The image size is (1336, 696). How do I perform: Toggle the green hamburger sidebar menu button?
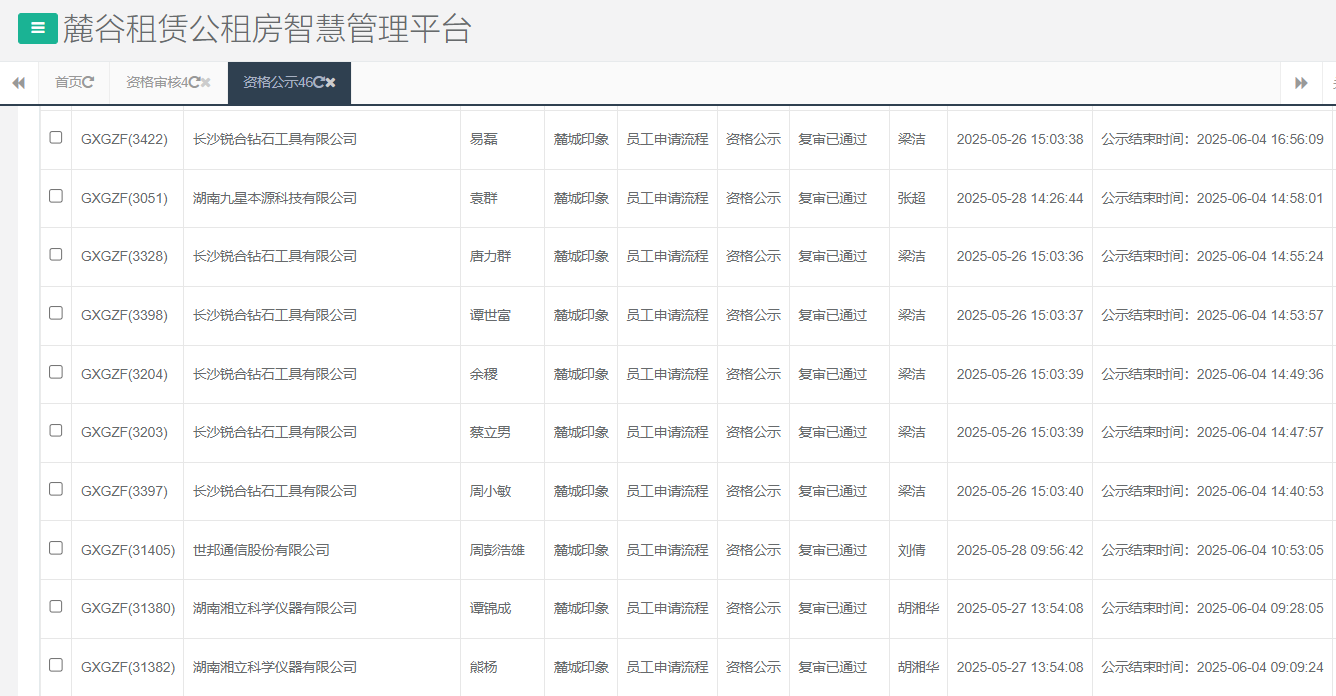pos(38,28)
